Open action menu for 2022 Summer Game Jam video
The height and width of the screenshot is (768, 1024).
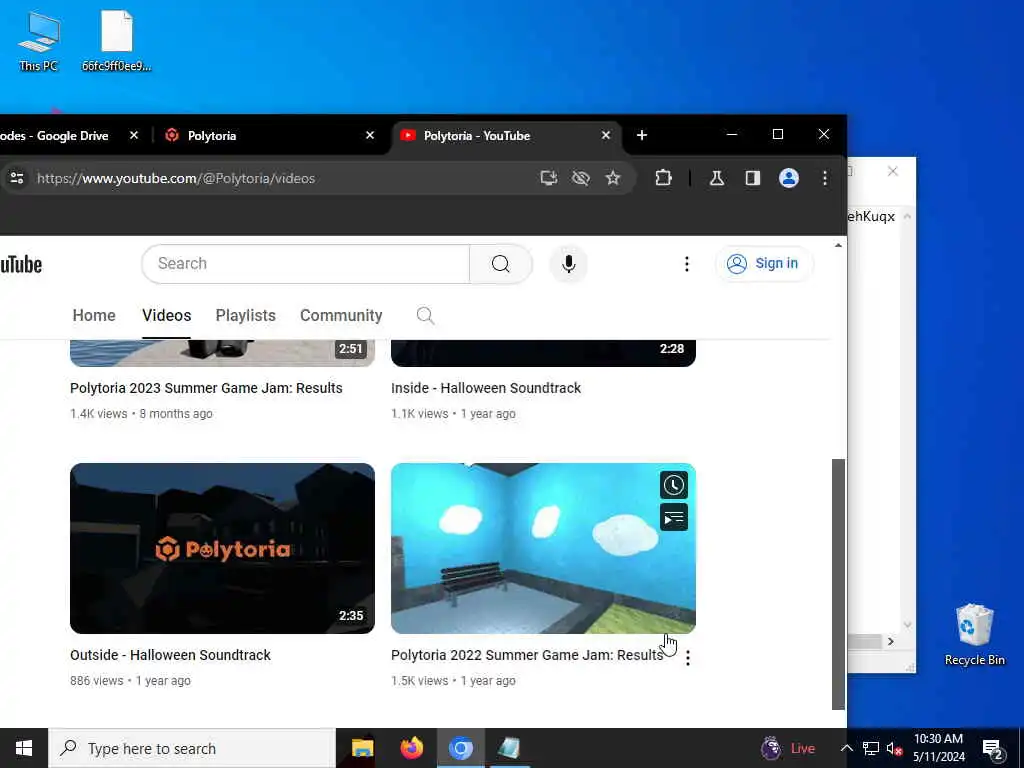click(x=688, y=658)
